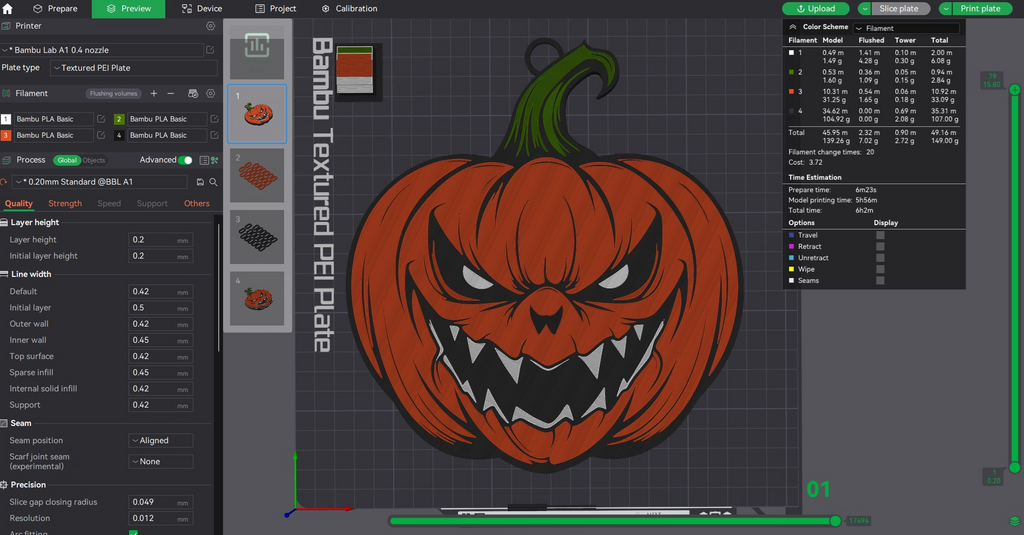1024x535 pixels.
Task: Open the Others settings tab
Action: 197,204
